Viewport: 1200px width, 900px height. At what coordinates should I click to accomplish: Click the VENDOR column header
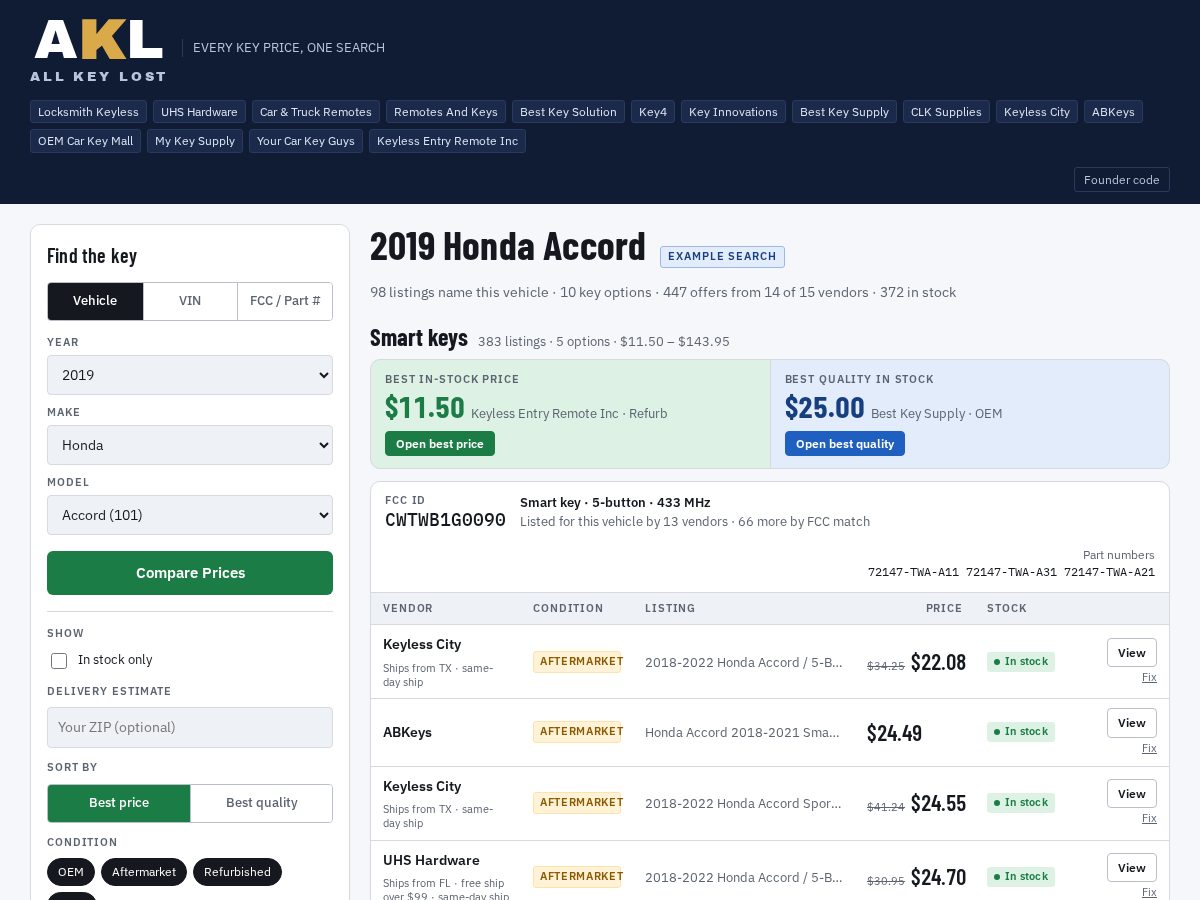click(x=408, y=608)
